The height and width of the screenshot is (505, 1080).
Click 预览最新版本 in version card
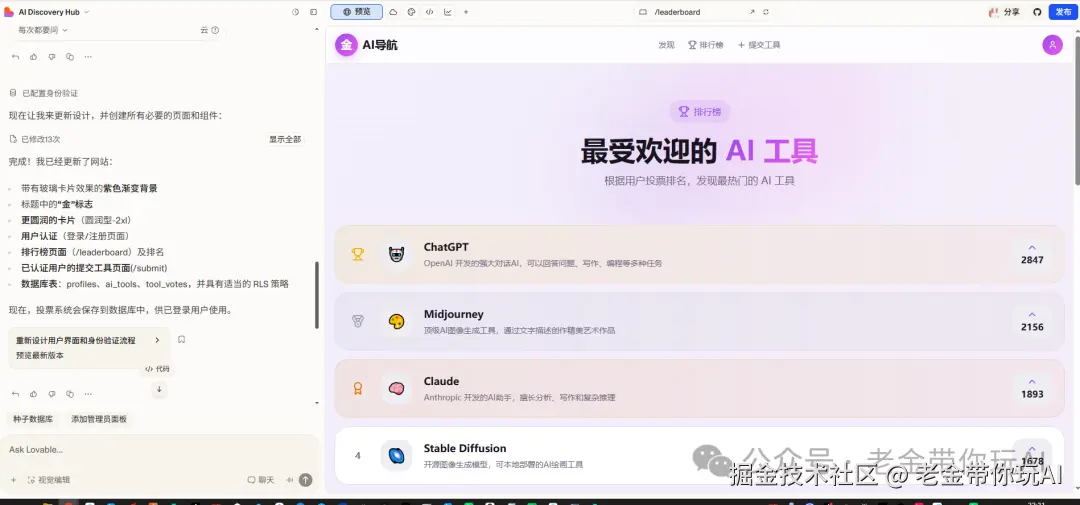click(40, 355)
